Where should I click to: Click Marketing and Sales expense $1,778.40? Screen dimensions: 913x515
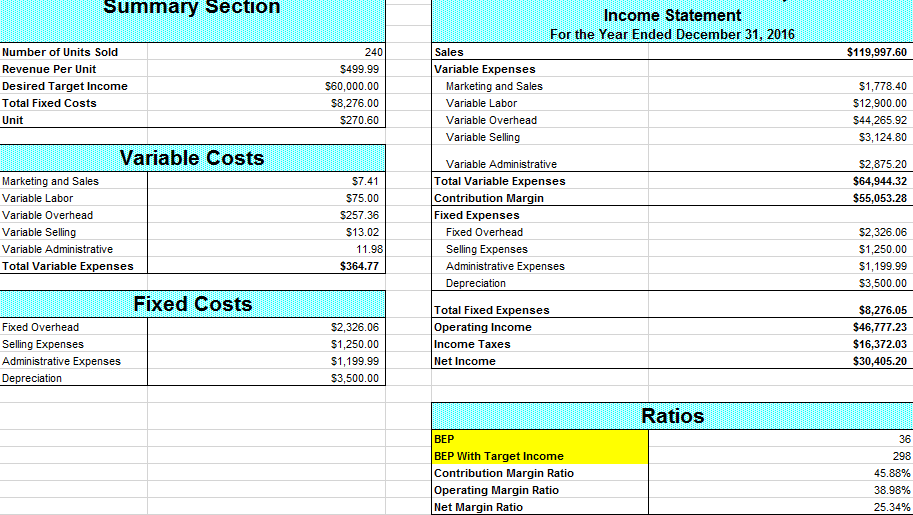883,86
